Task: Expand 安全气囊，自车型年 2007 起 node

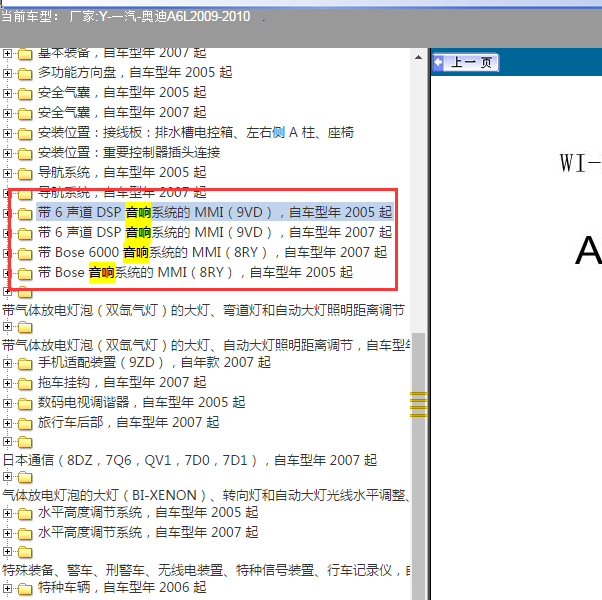Action: pyautogui.click(x=7, y=113)
